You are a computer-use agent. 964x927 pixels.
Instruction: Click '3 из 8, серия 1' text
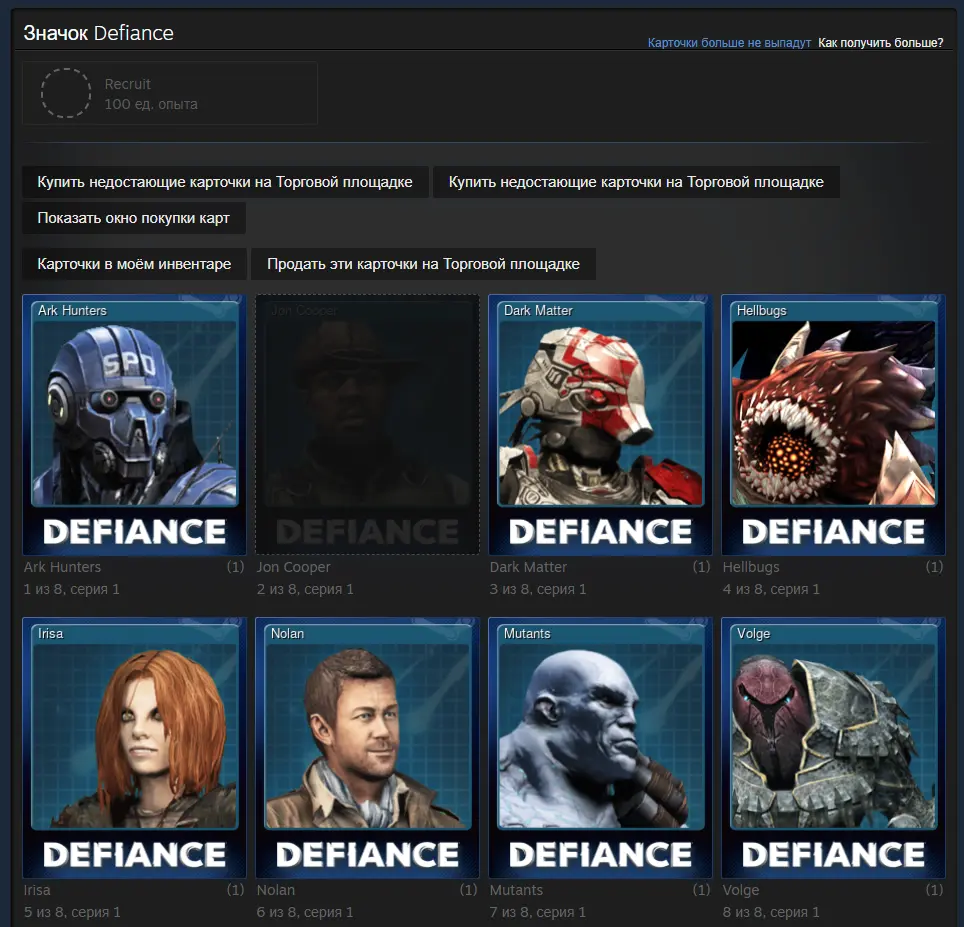click(x=538, y=589)
